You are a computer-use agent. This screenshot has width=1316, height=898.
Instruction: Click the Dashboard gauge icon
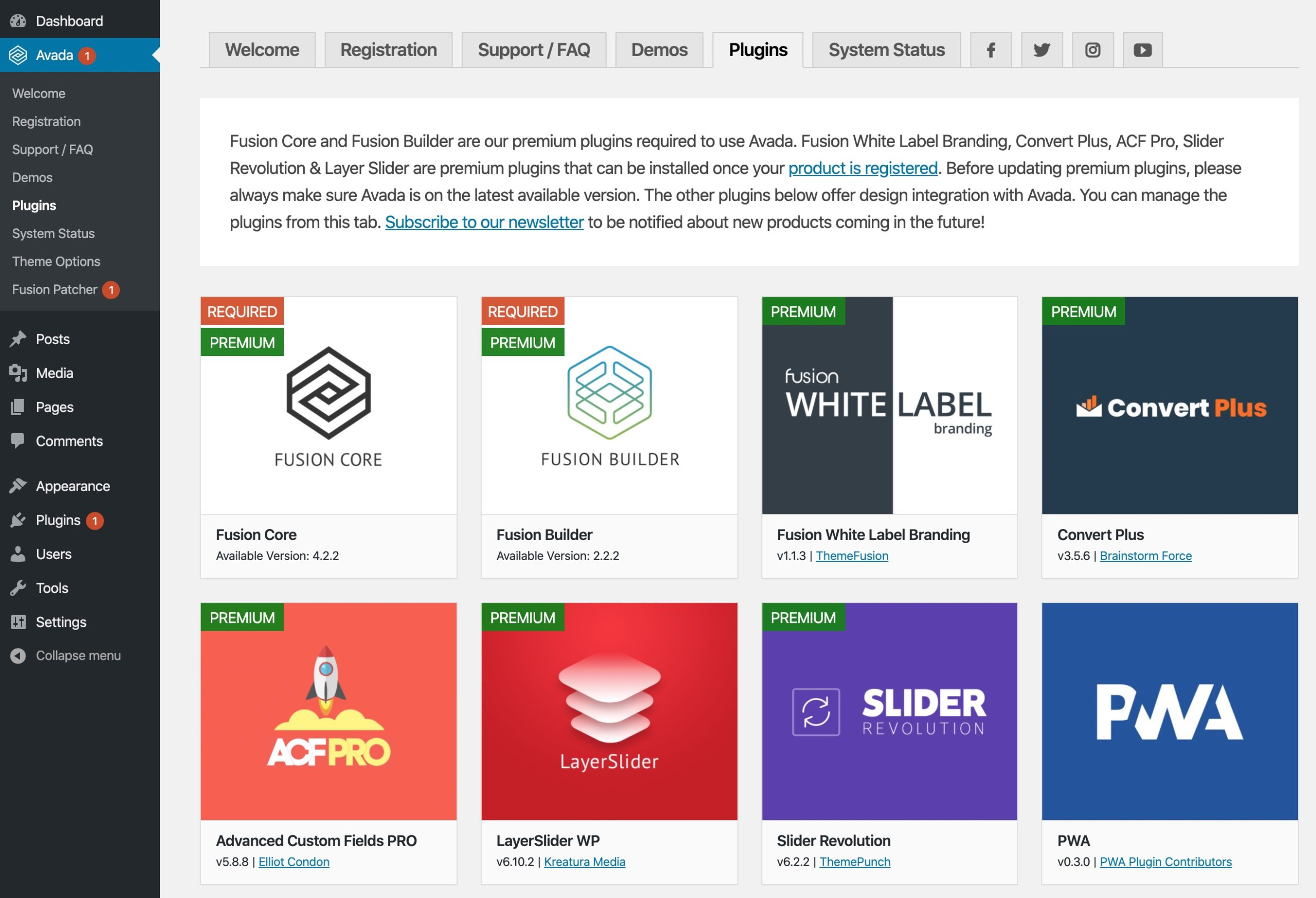18,21
